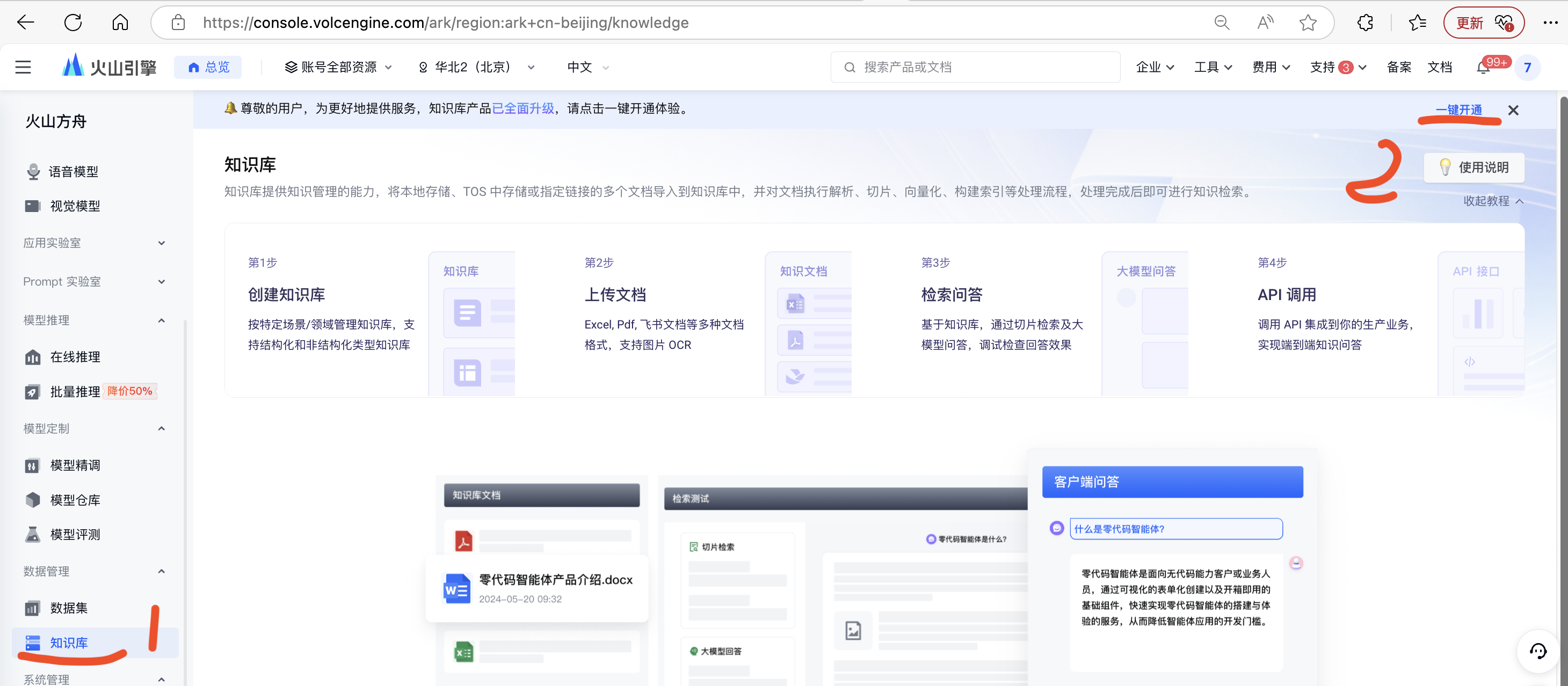
Task: Select 模型精调 sidebar item
Action: tap(75, 465)
